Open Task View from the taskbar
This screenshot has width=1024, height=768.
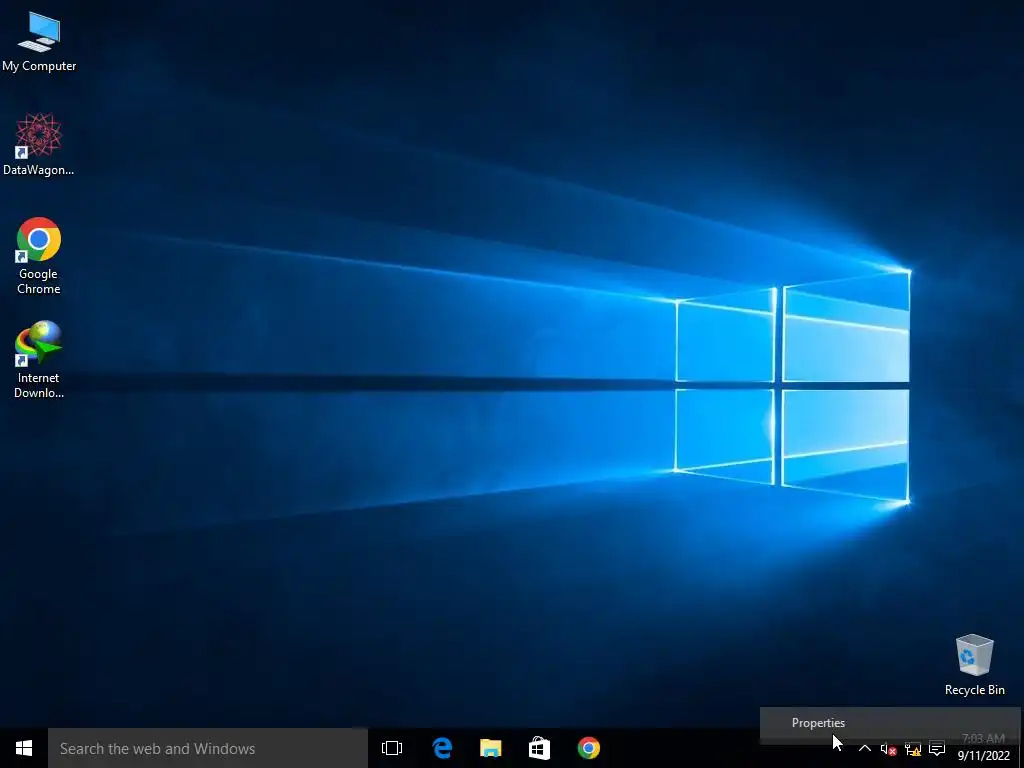pos(392,748)
